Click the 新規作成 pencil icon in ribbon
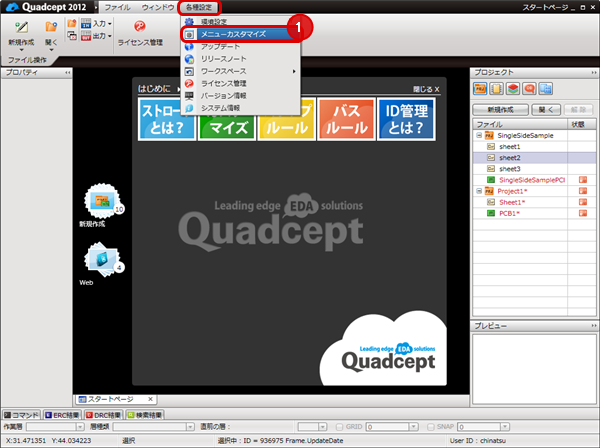The width and height of the screenshot is (600, 448). click(21, 27)
